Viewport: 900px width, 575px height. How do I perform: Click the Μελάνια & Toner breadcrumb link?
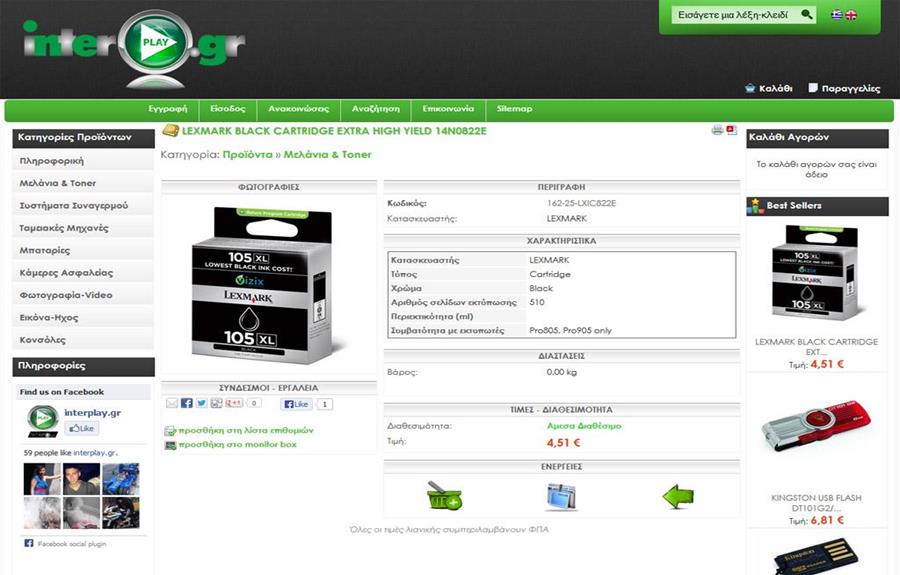pyautogui.click(x=328, y=155)
